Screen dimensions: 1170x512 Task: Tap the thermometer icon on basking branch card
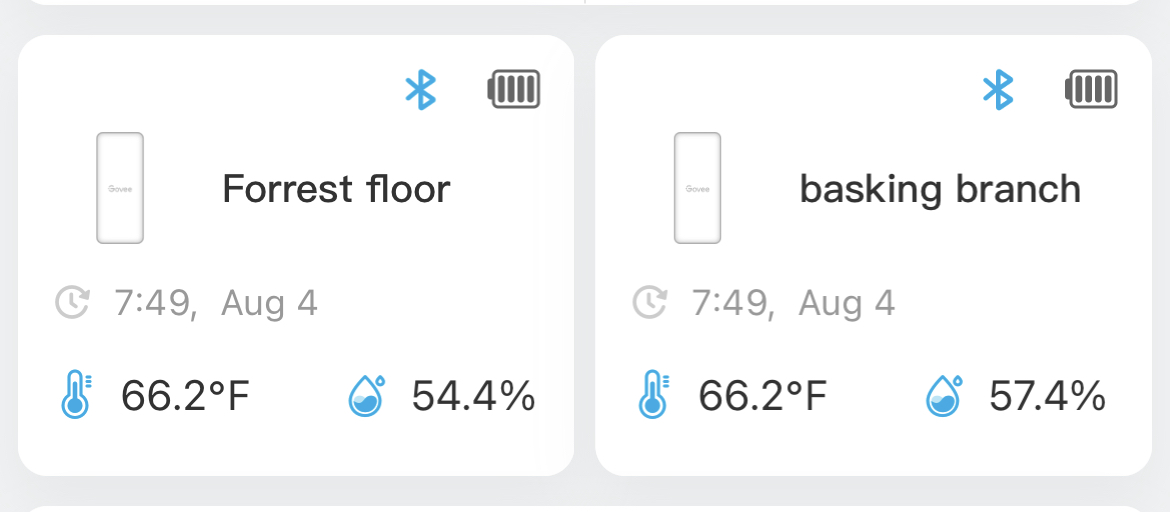pyautogui.click(x=654, y=394)
